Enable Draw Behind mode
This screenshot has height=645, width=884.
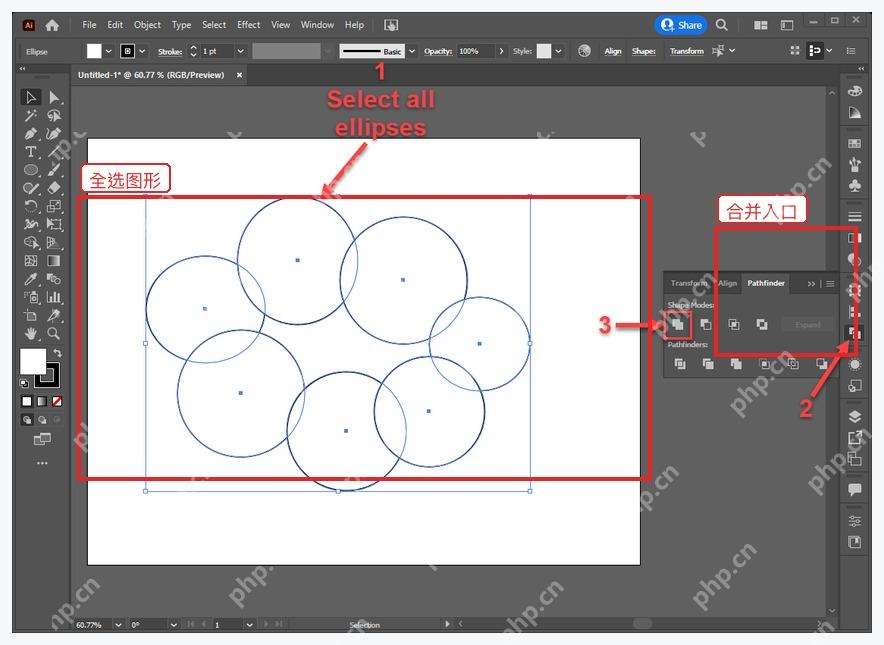pos(42,419)
